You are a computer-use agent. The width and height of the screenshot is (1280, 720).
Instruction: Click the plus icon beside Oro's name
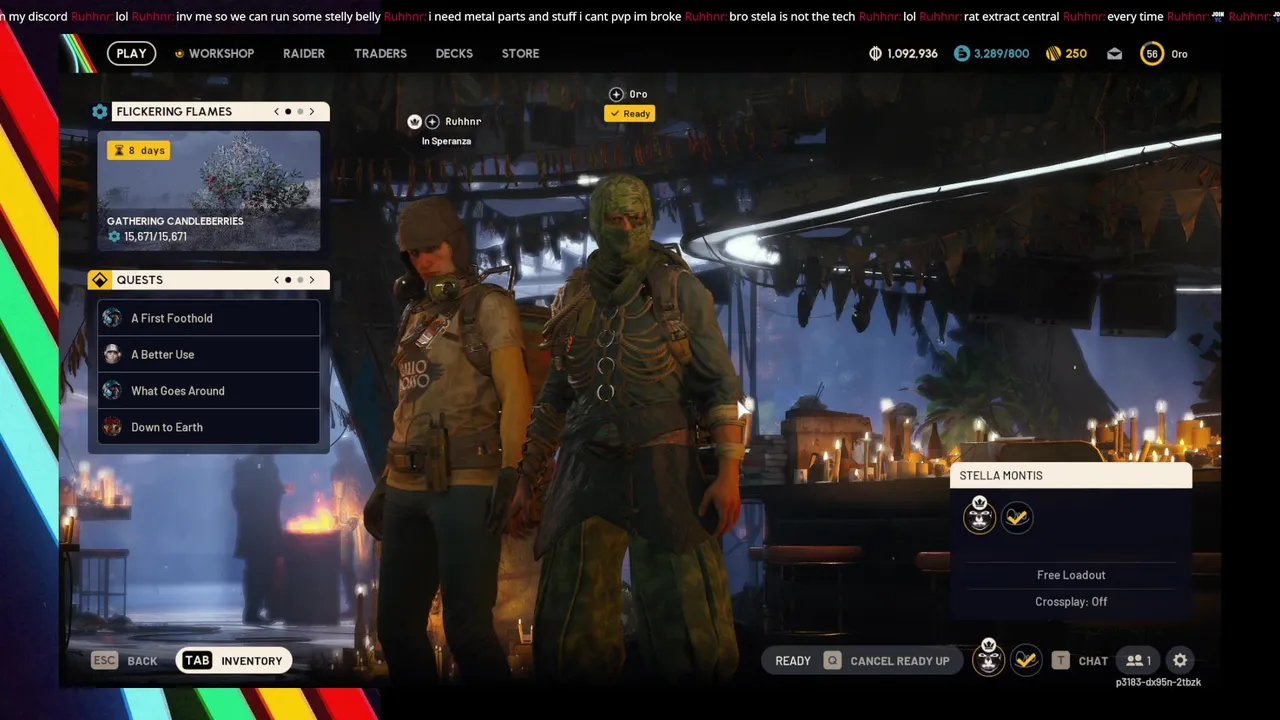pyautogui.click(x=616, y=94)
